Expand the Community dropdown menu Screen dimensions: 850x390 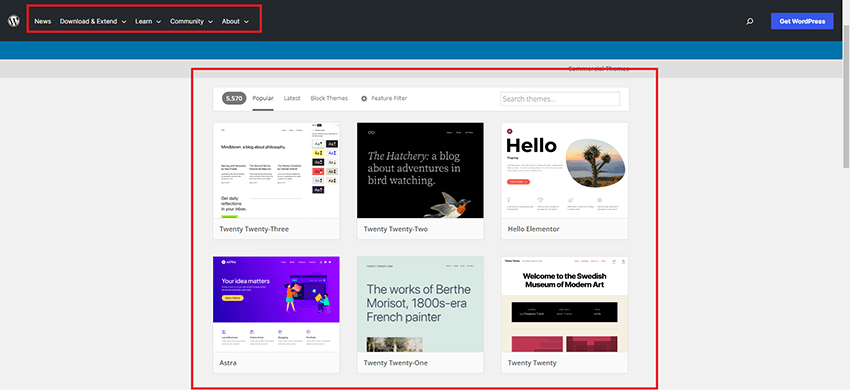coord(191,22)
